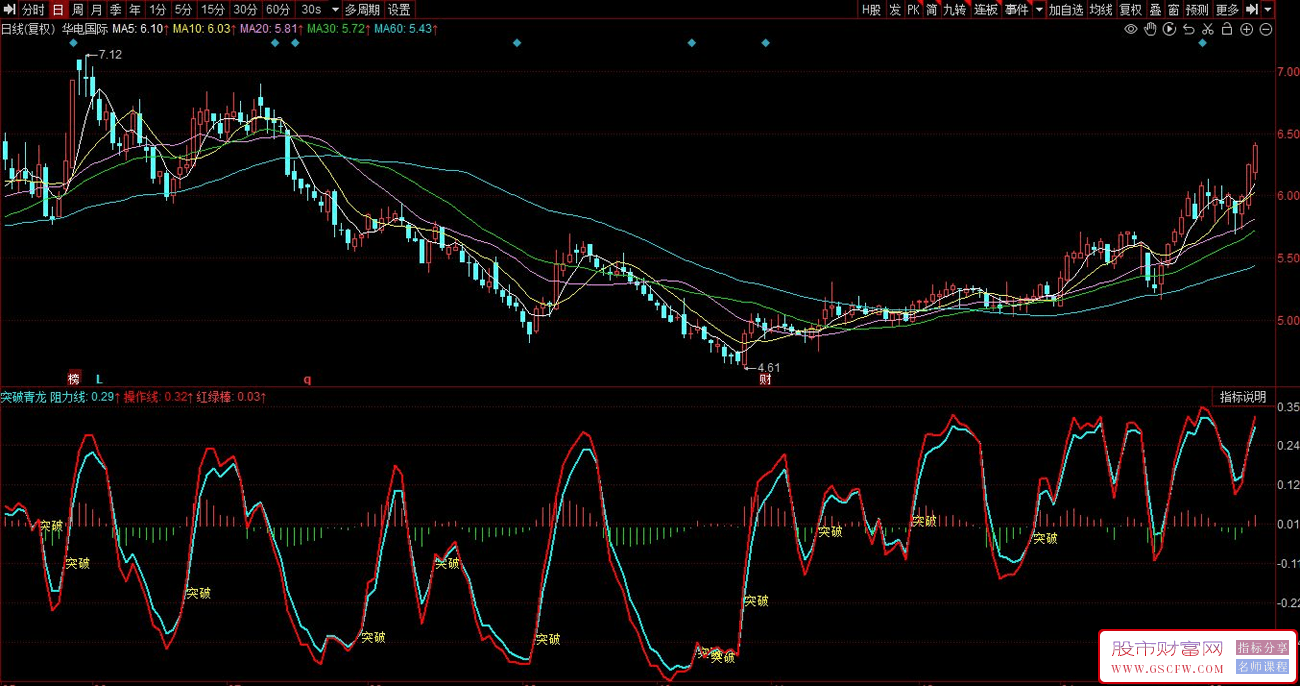
Task: Click the 操作线: 0.32 value
Action: [x=156, y=397]
